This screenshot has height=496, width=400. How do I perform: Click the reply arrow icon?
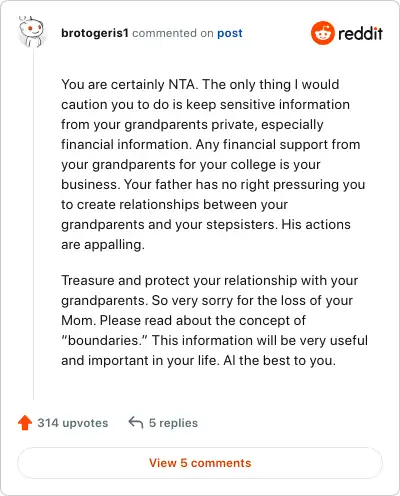click(x=136, y=422)
